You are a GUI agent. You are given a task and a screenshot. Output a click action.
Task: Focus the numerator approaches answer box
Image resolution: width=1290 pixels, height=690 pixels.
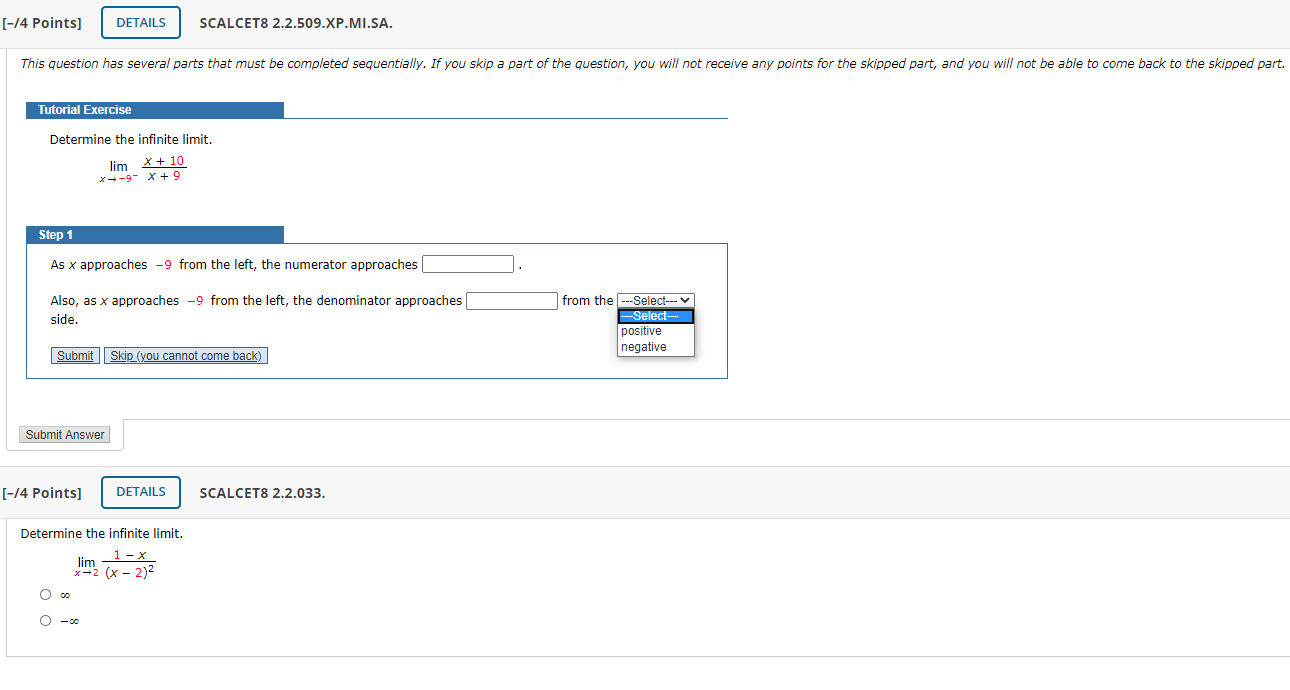click(468, 265)
